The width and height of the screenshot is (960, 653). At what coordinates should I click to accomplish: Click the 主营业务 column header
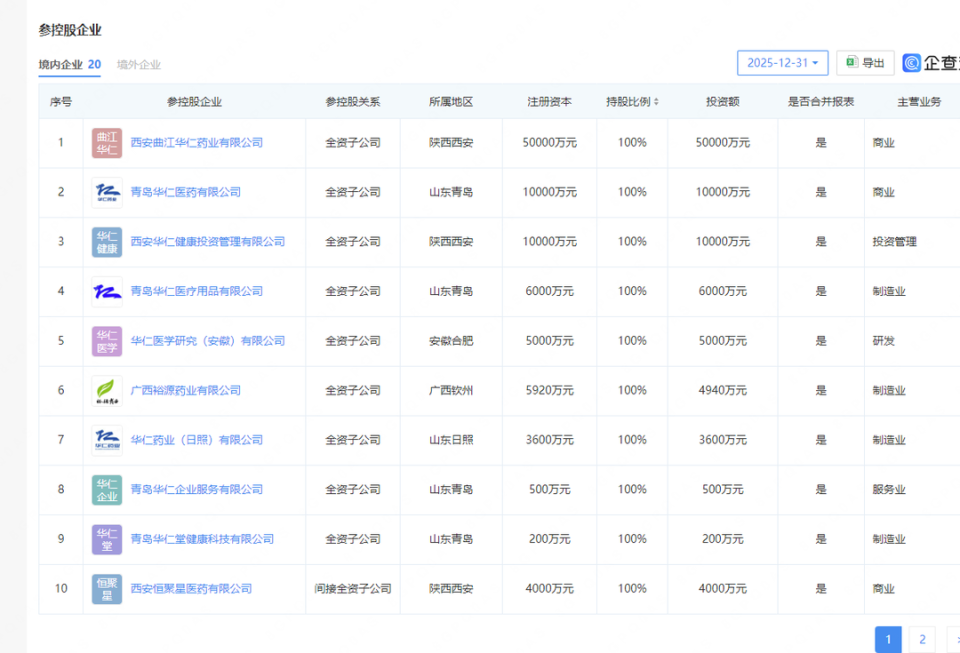click(919, 102)
